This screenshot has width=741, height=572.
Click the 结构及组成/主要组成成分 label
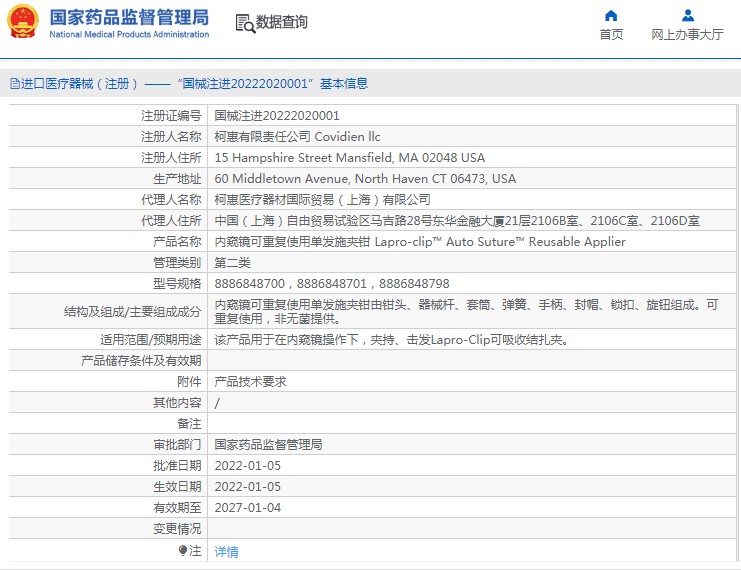point(133,312)
